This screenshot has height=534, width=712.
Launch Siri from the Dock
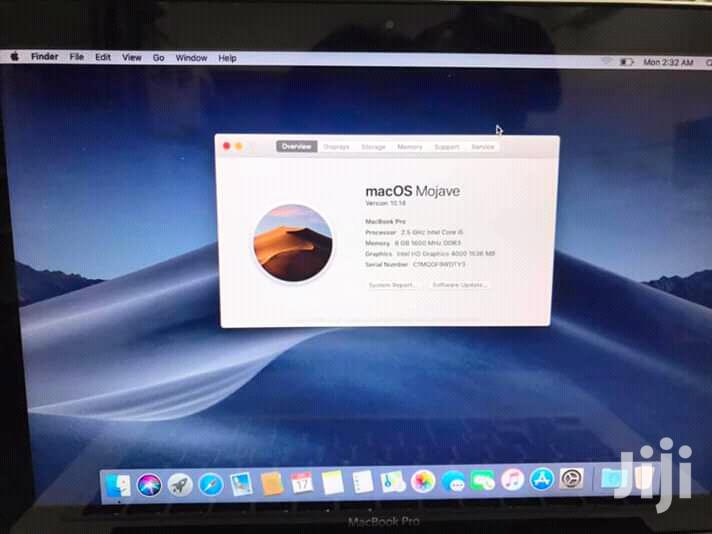(x=149, y=485)
